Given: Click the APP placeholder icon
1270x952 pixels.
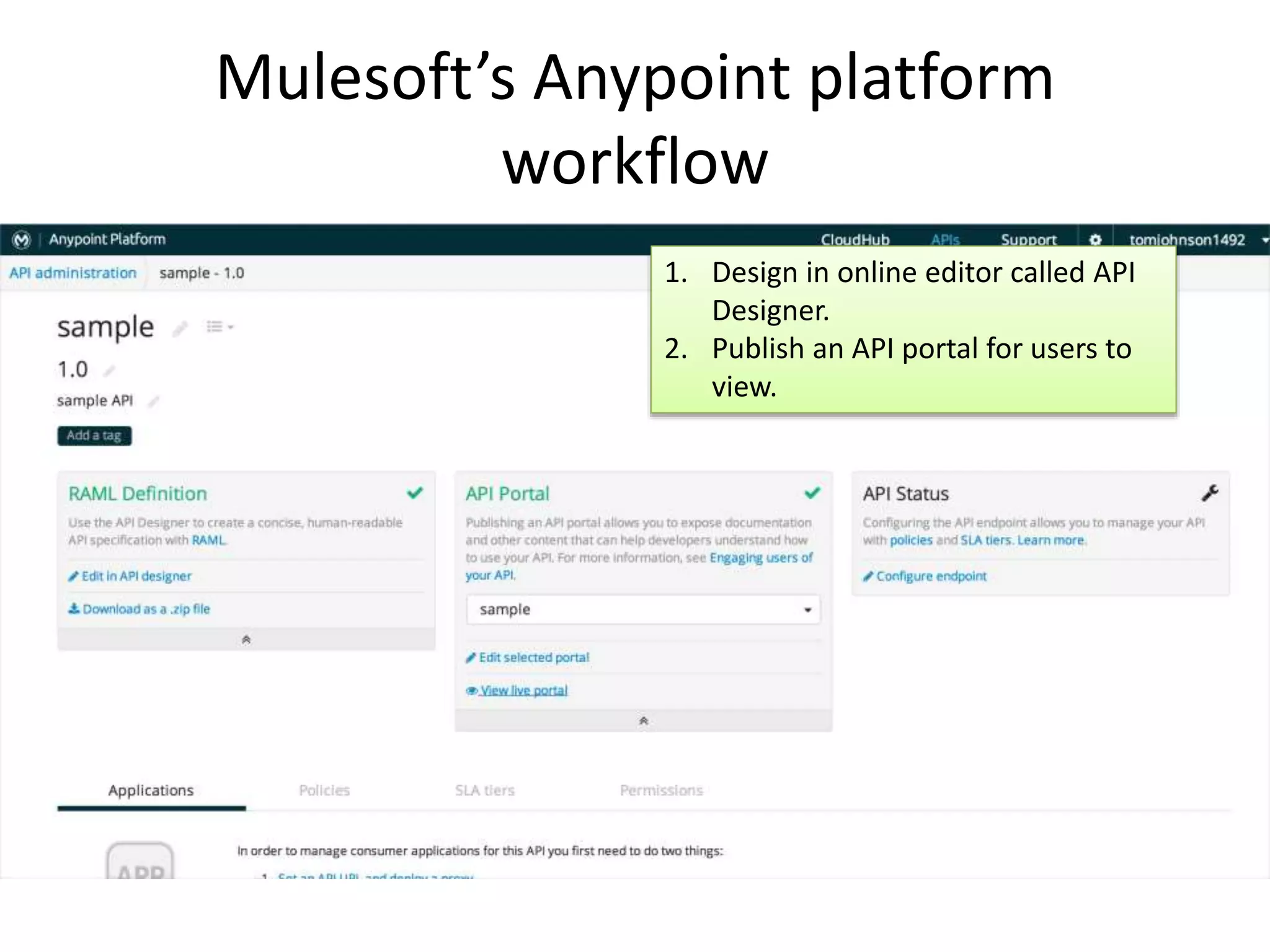Looking at the screenshot, I should (x=140, y=861).
